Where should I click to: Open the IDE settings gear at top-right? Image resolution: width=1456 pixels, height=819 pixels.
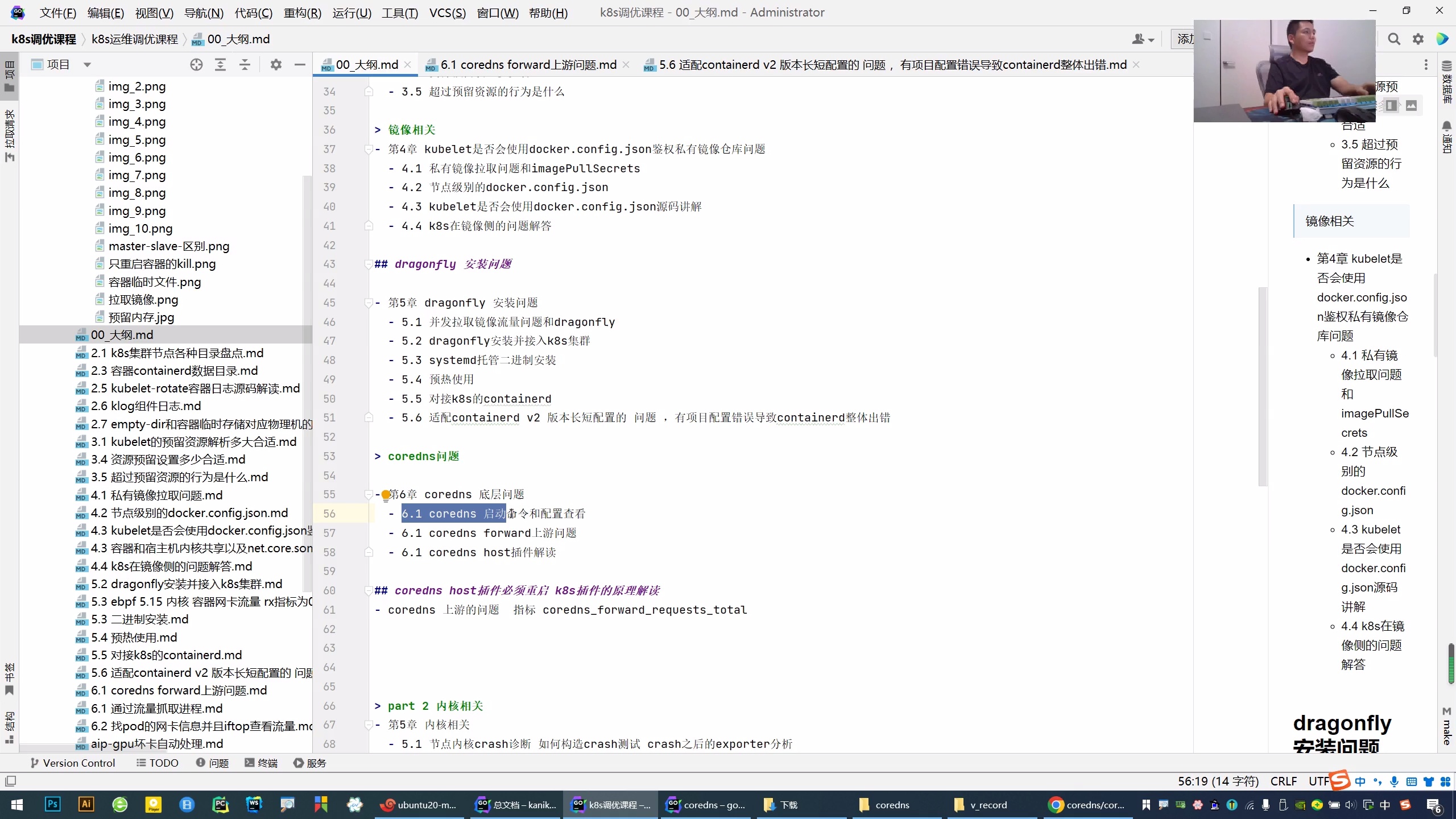click(1418, 39)
